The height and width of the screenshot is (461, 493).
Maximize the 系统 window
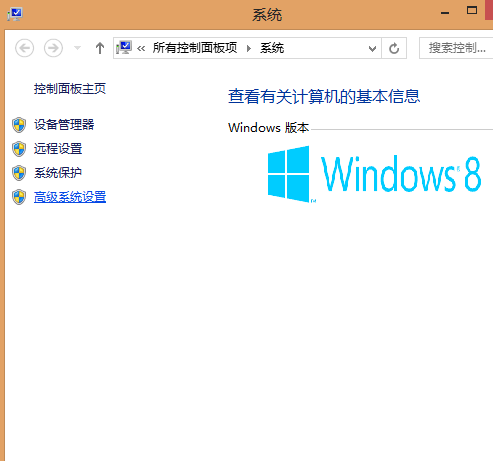click(x=472, y=11)
